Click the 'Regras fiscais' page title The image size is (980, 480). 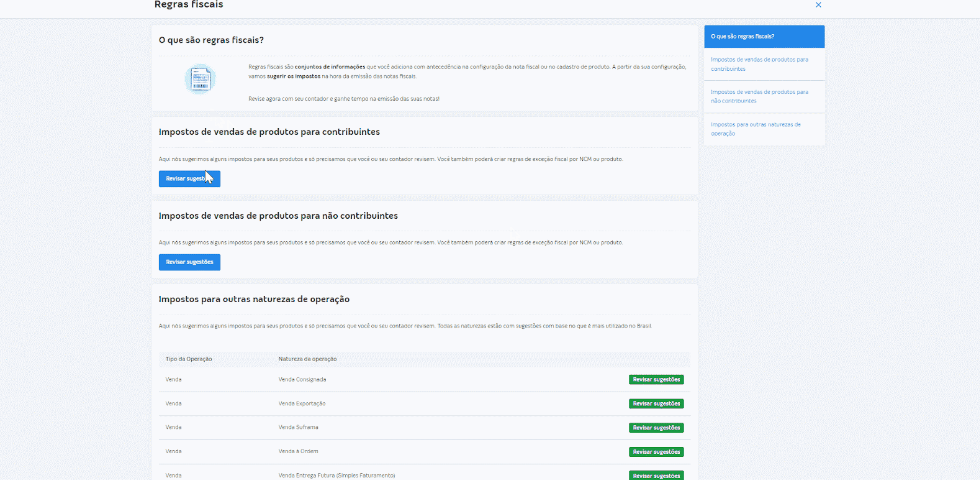[189, 5]
